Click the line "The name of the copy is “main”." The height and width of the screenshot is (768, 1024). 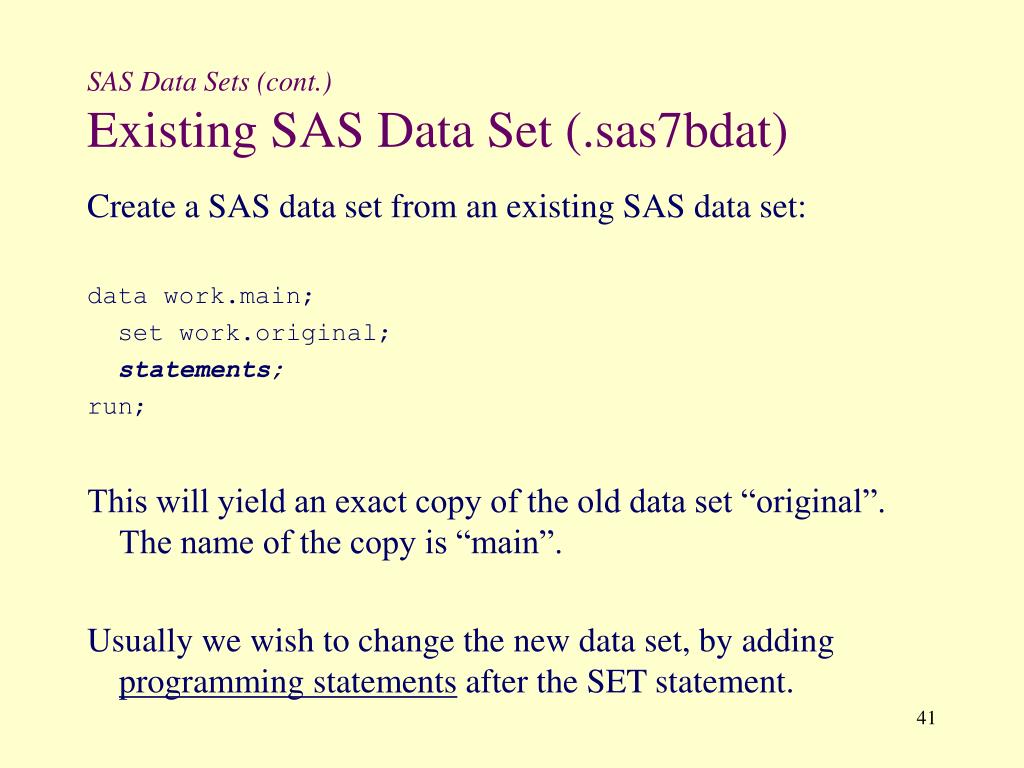342,543
